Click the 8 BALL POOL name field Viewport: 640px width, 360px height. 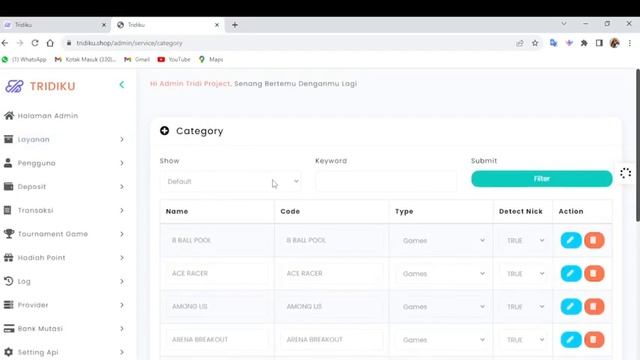[x=217, y=240]
